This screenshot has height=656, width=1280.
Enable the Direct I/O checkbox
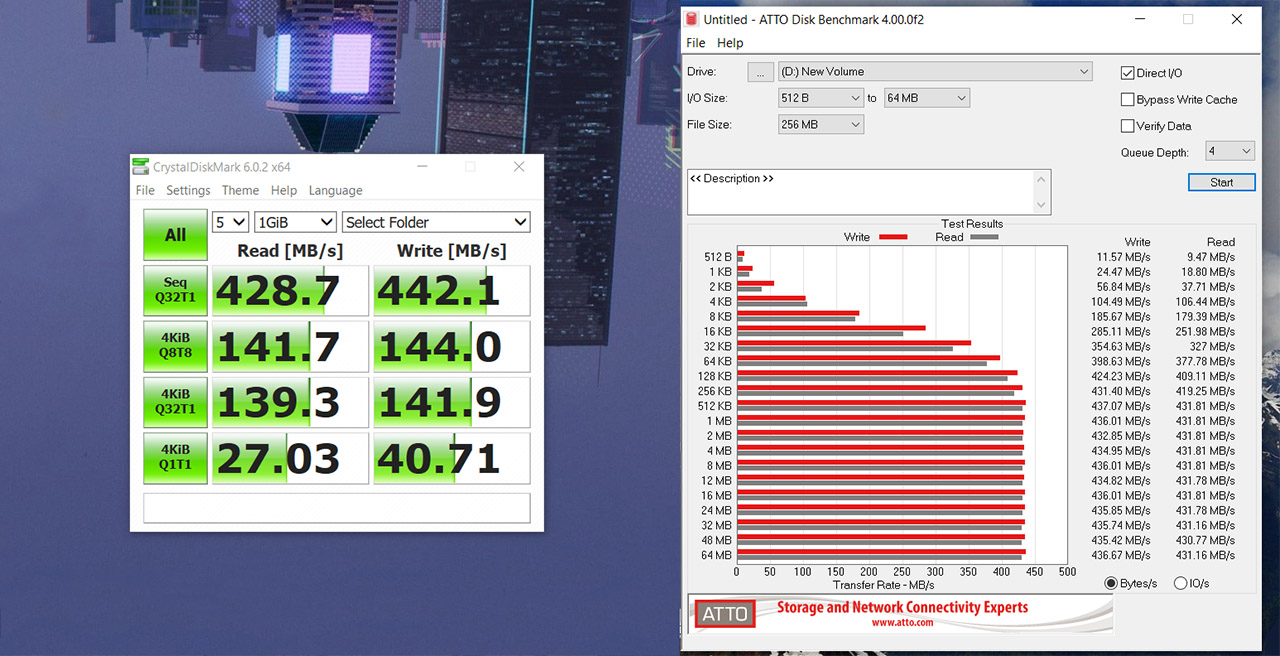tap(1128, 73)
